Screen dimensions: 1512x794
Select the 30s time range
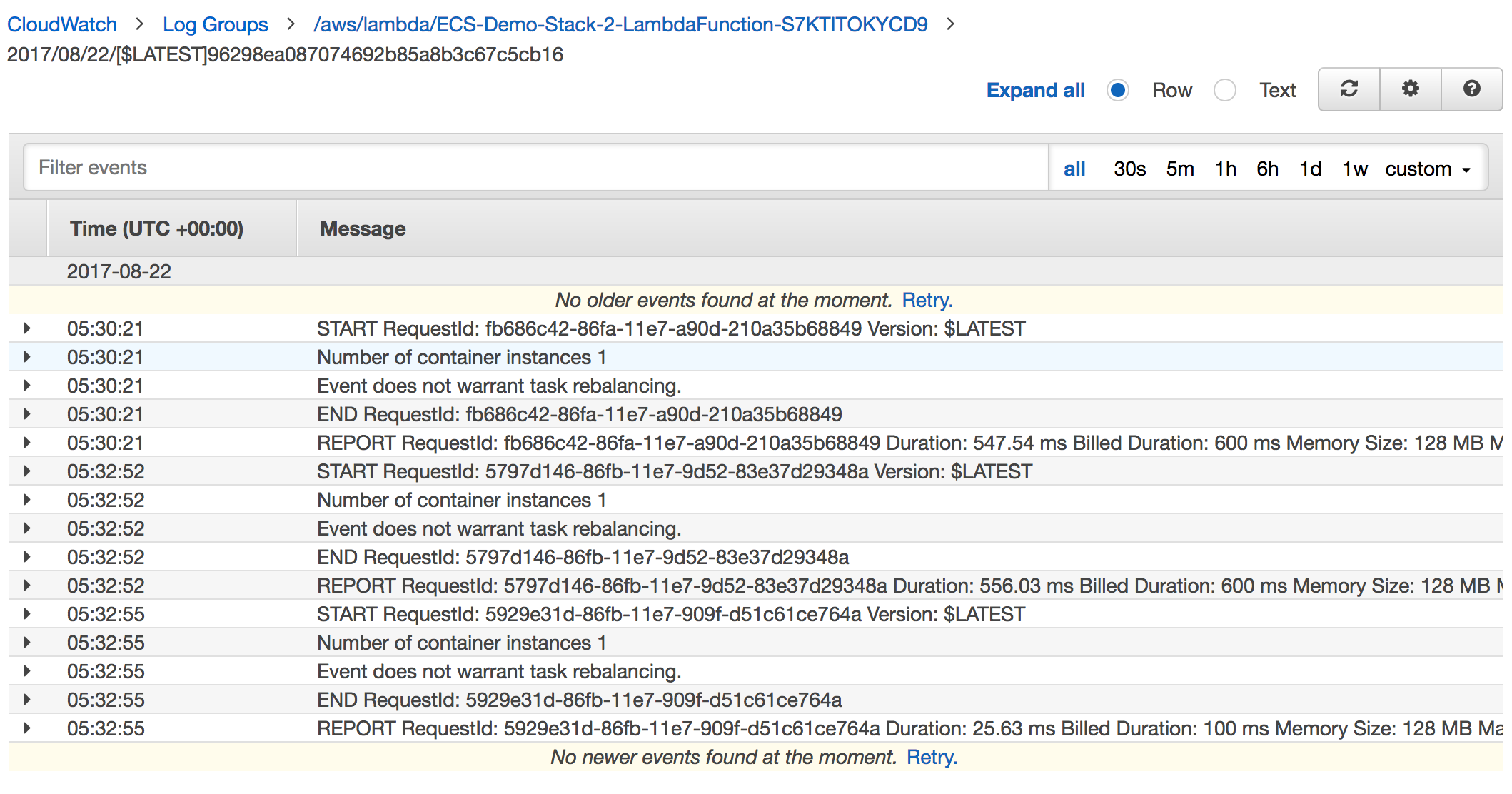(1129, 169)
